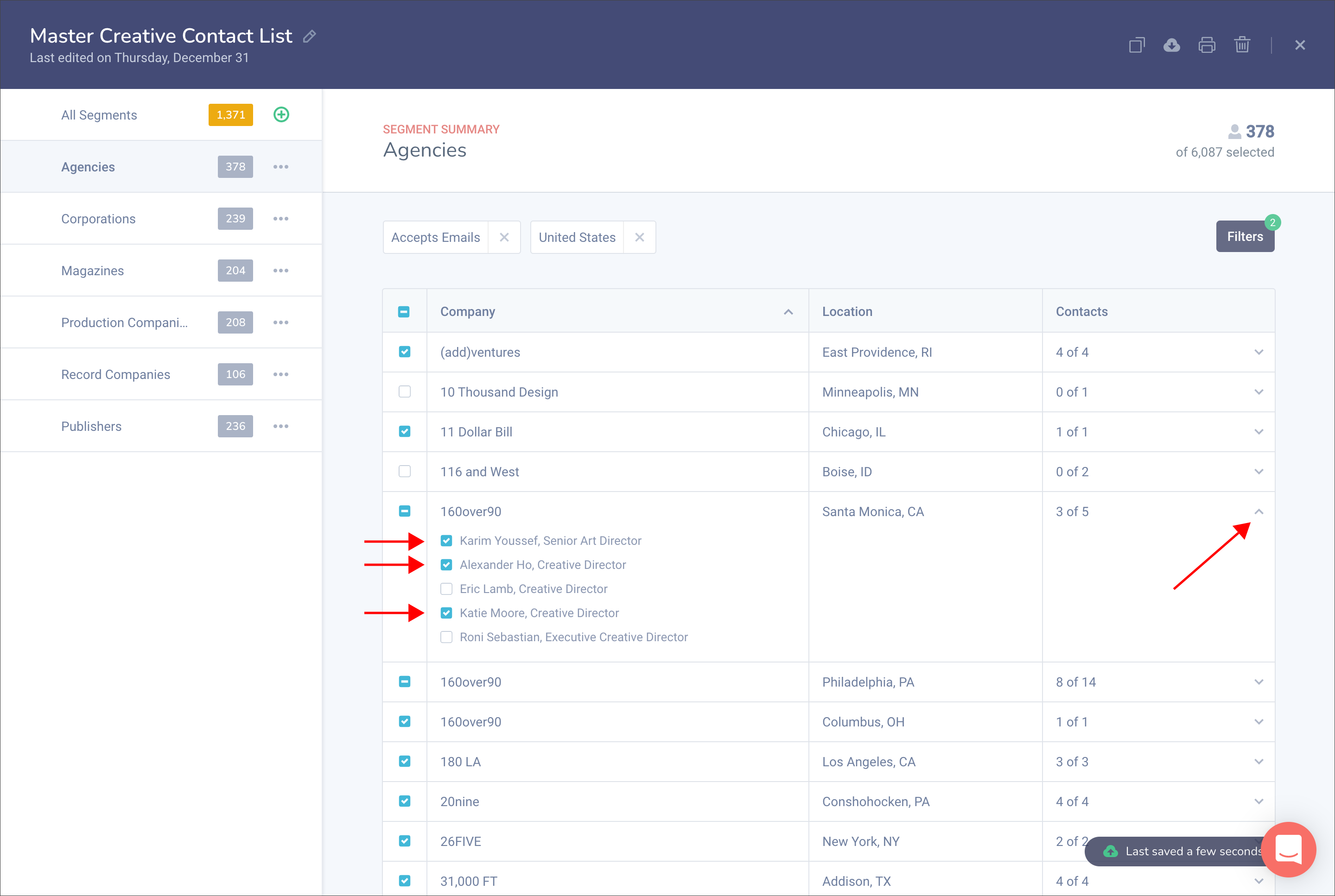1335x896 pixels.
Task: Collapse the 160over90 Santa Monica contacts
Action: pyautogui.click(x=1259, y=511)
